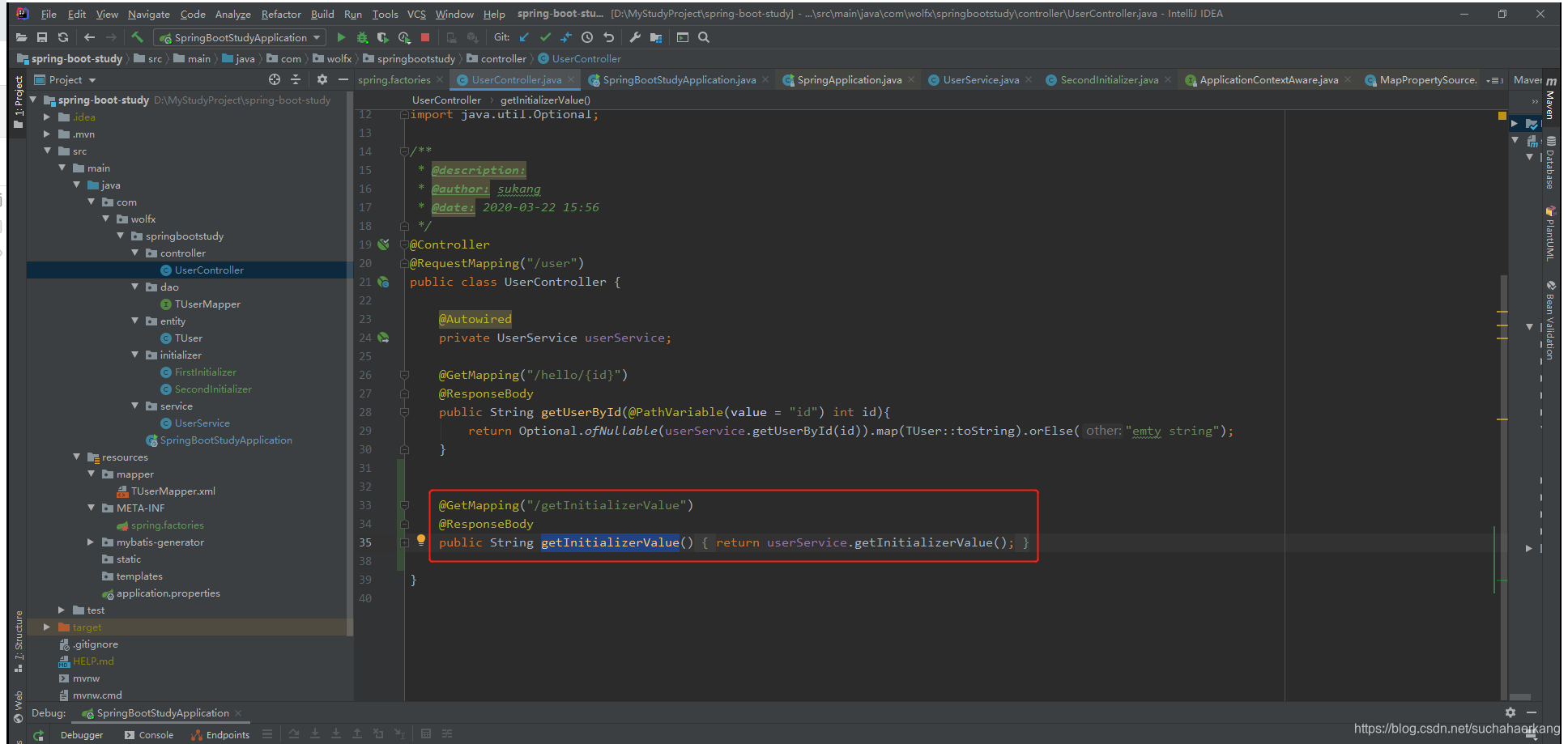Image resolution: width=1568 pixels, height=744 pixels.
Task: Toggle code folding at line 33
Action: click(404, 506)
